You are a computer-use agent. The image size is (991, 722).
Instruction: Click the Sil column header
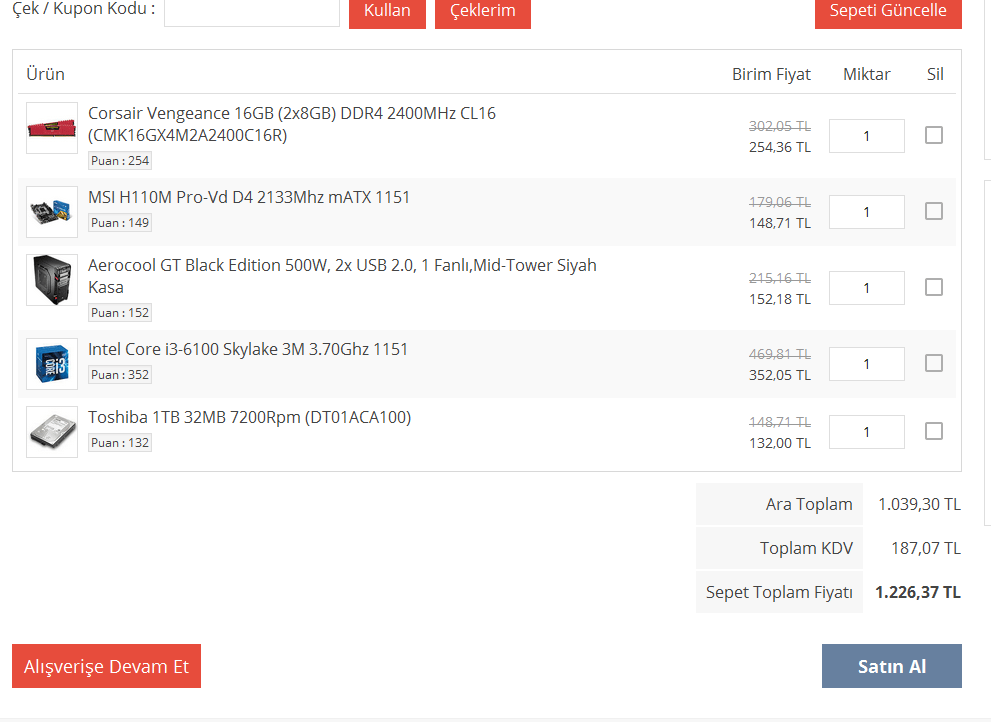point(935,74)
